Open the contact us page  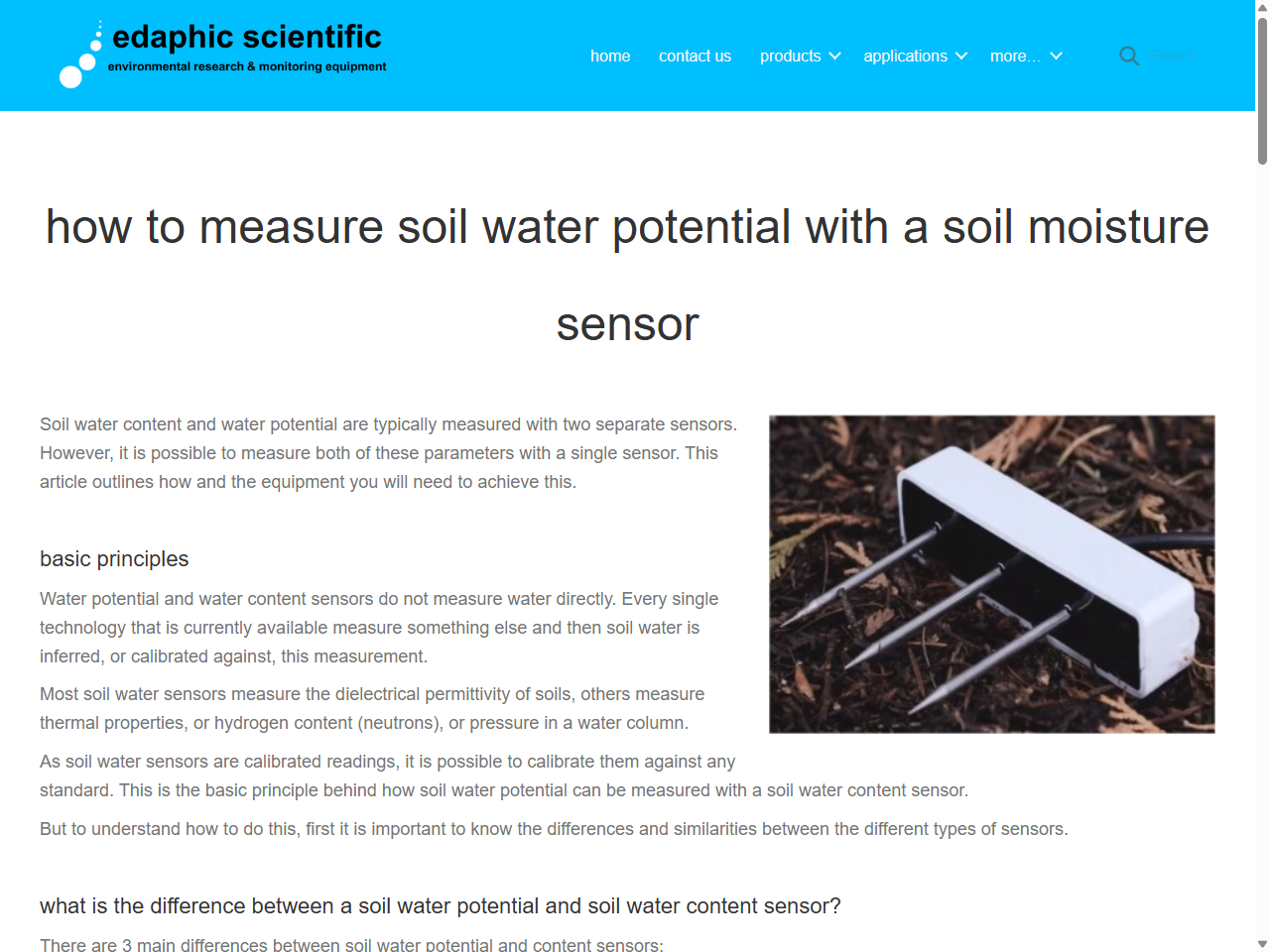click(695, 57)
